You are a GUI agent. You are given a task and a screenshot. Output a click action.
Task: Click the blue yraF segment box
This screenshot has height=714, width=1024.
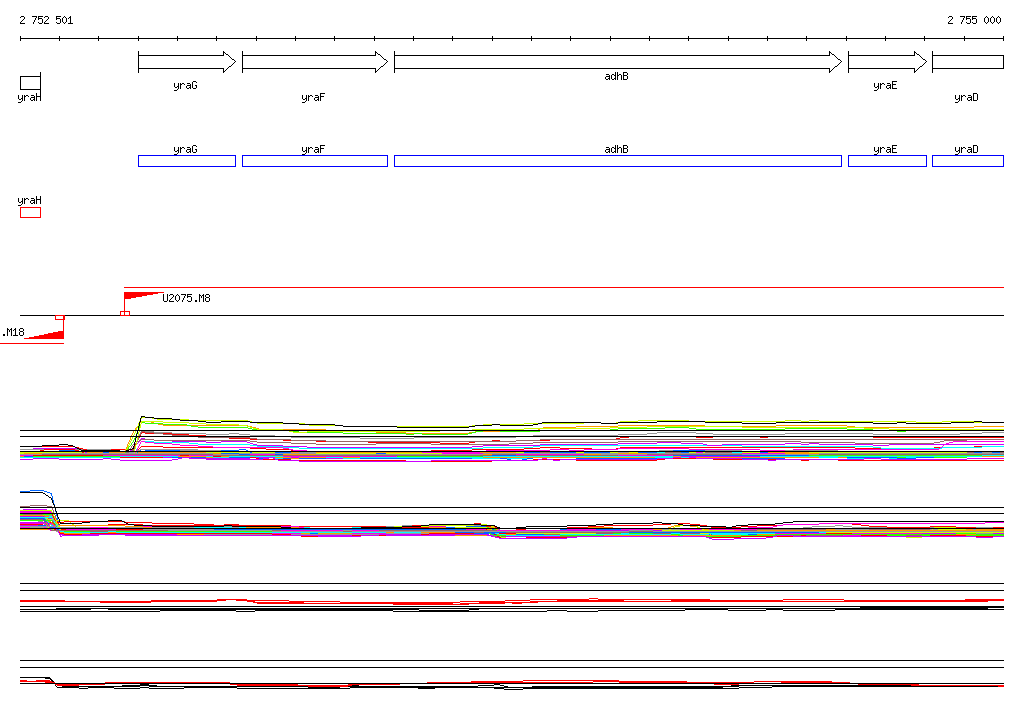pos(314,161)
